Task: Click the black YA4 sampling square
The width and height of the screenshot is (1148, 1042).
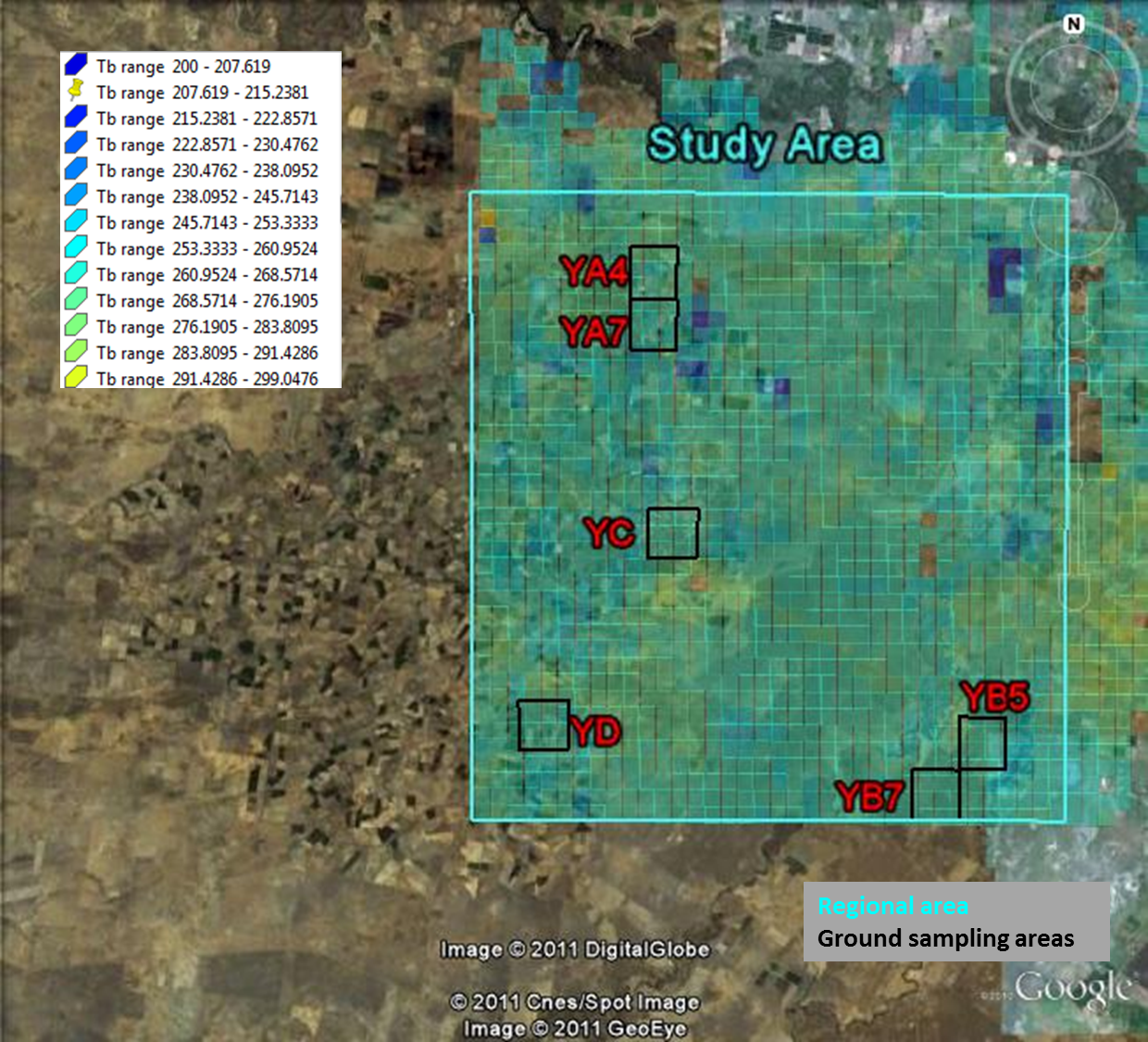Action: (654, 272)
